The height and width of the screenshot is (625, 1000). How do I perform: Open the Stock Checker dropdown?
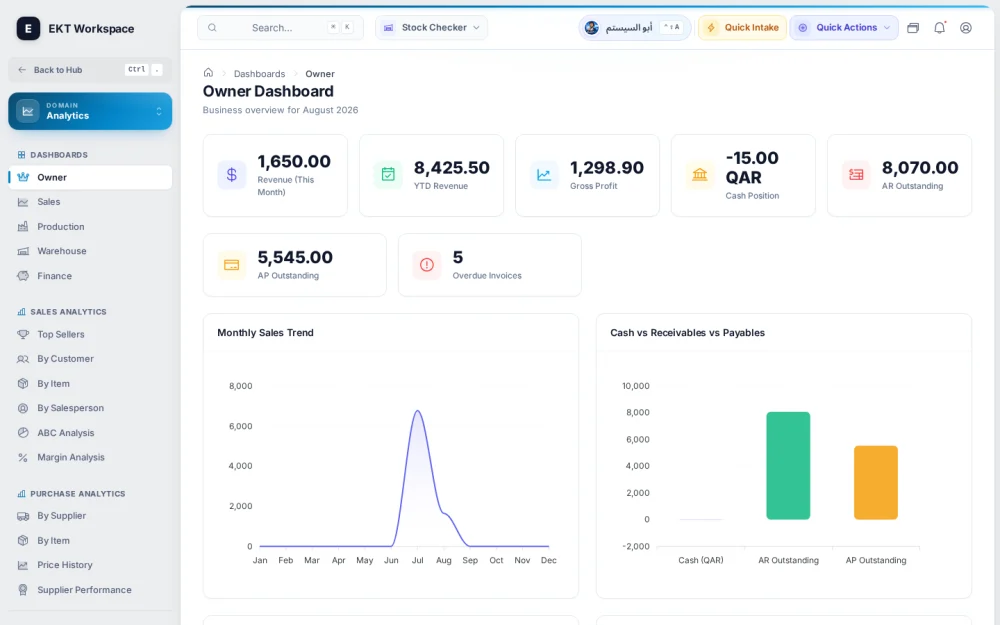click(x=431, y=27)
